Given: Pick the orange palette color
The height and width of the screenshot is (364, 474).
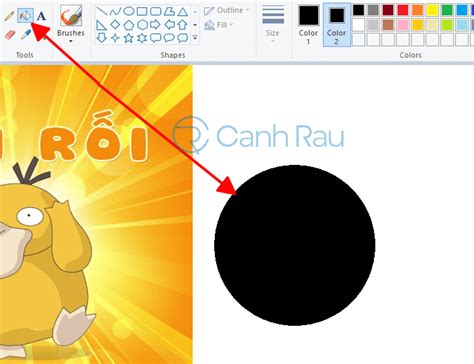Looking at the screenshot, I should pos(417,10).
